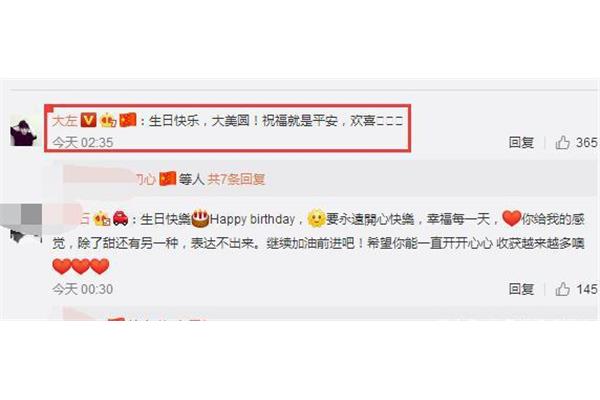Click the smiley sun emoji in comment
Image resolution: width=600 pixels, height=400 pixels.
316,219
